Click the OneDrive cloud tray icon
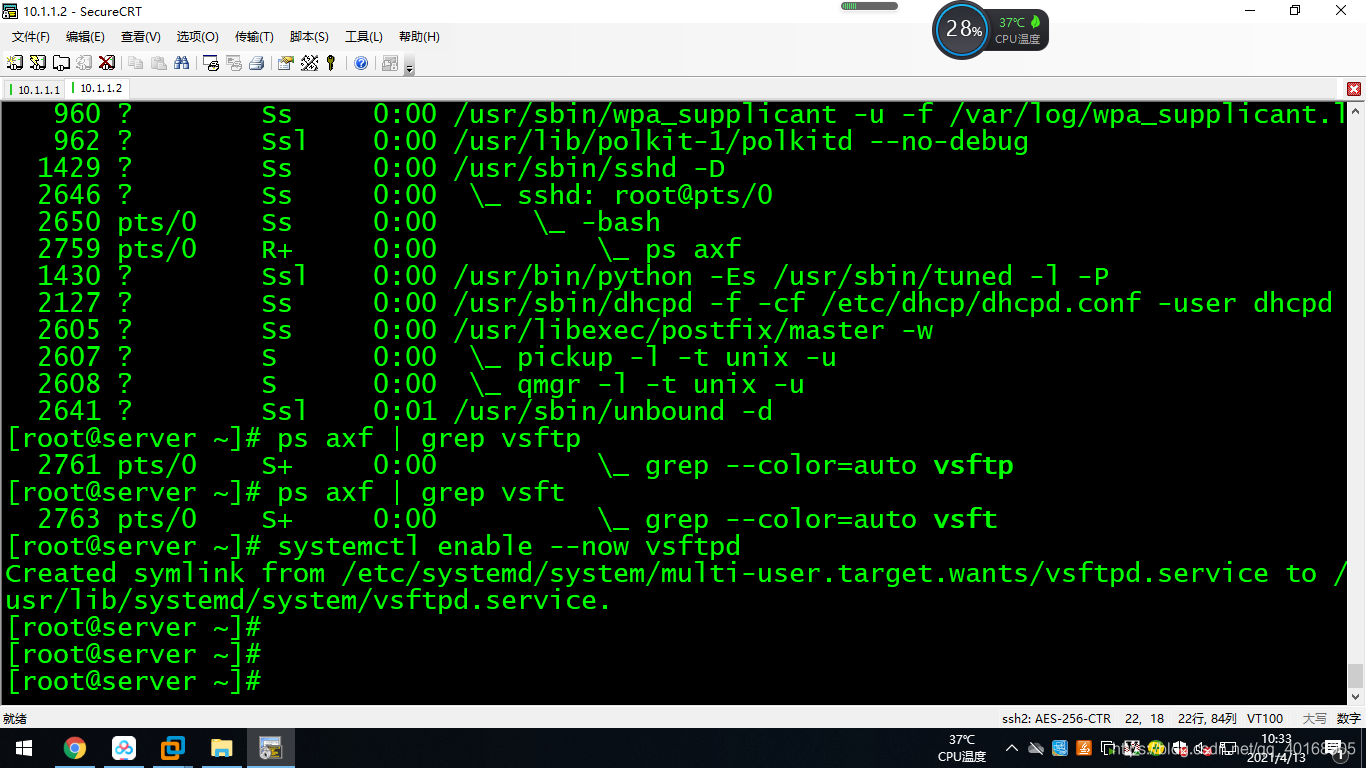The height and width of the screenshot is (768, 1366). click(x=1036, y=748)
